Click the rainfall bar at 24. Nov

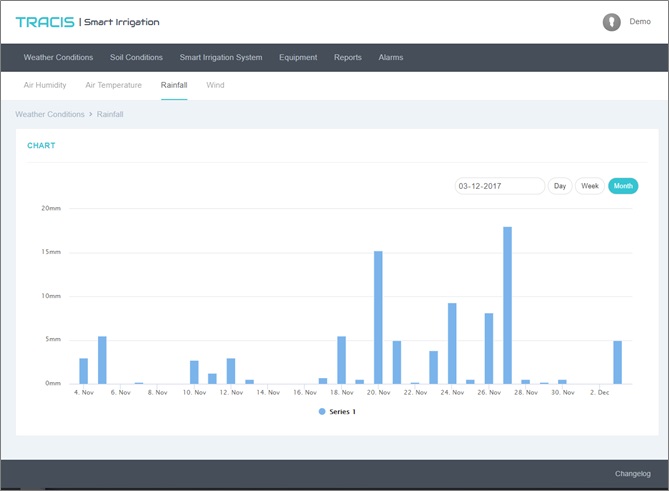[x=452, y=343]
